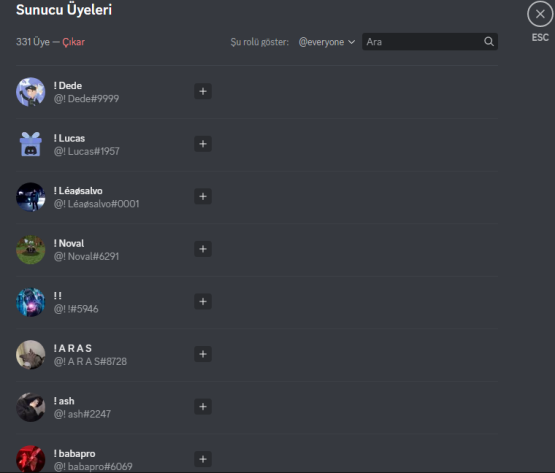The image size is (555, 473).
Task: Add role to ! A R A S member
Action: [203, 354]
